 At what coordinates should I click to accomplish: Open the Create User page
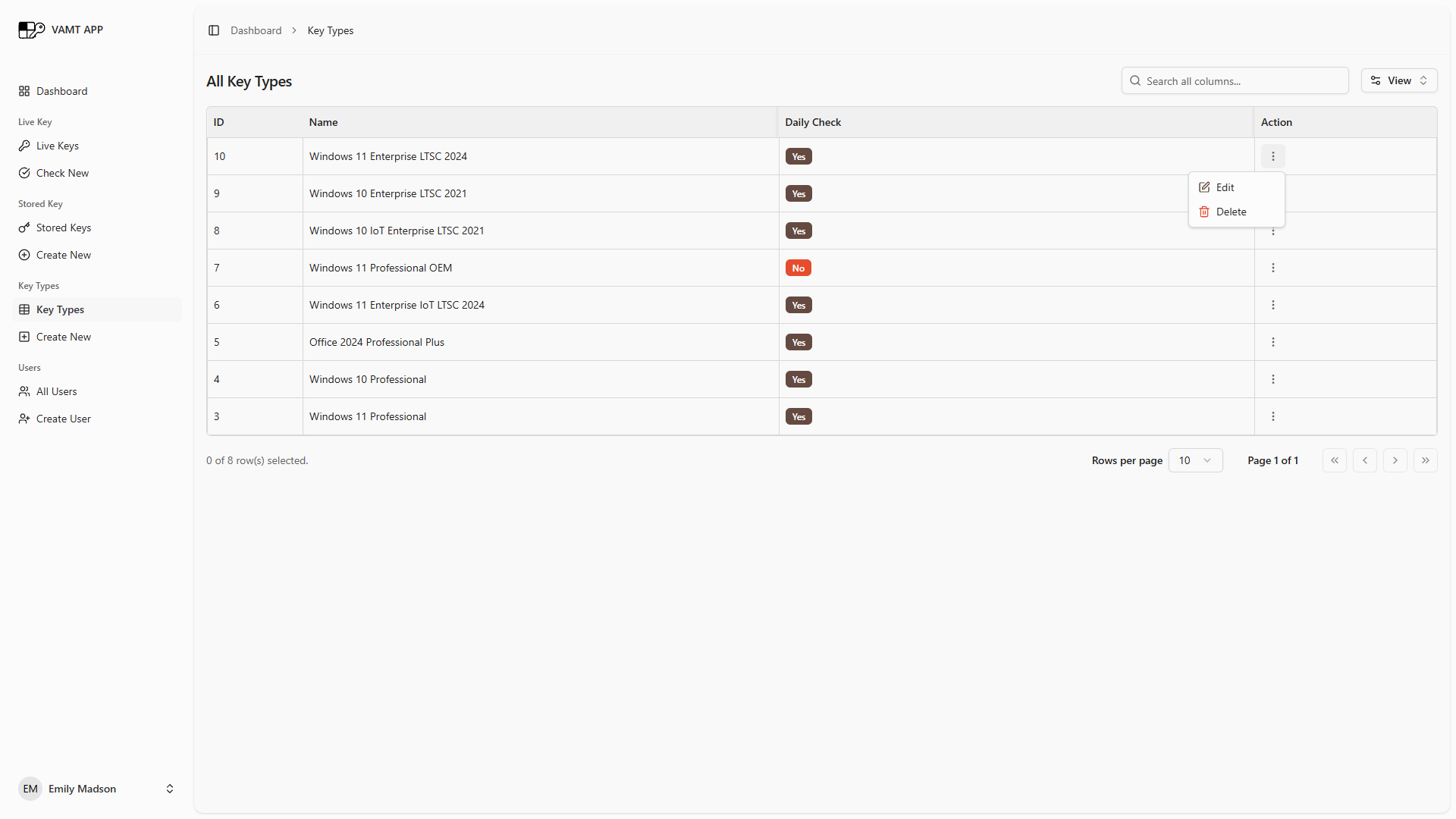pos(64,419)
